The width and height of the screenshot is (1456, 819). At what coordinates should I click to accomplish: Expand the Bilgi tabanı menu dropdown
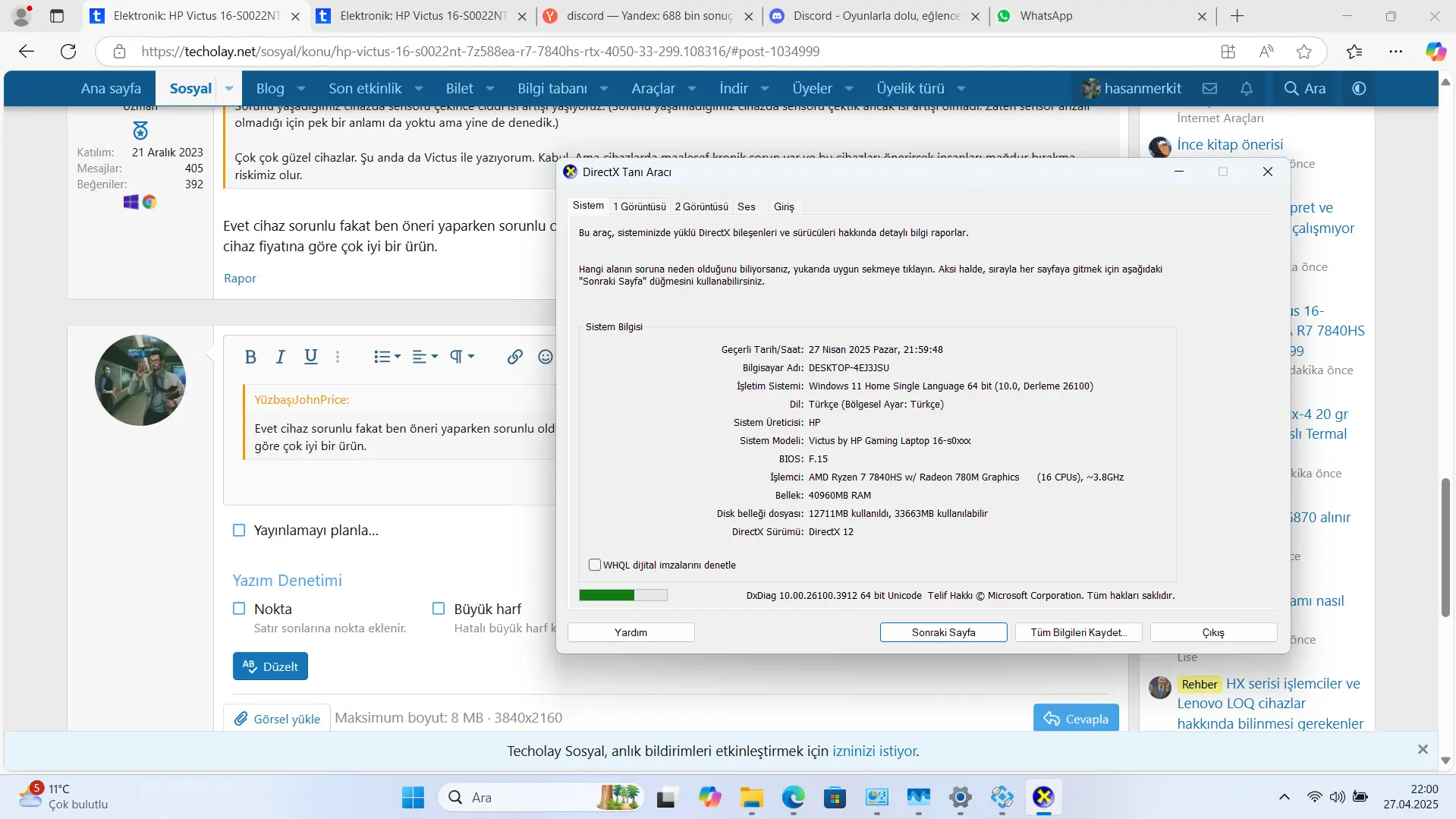coord(604,89)
